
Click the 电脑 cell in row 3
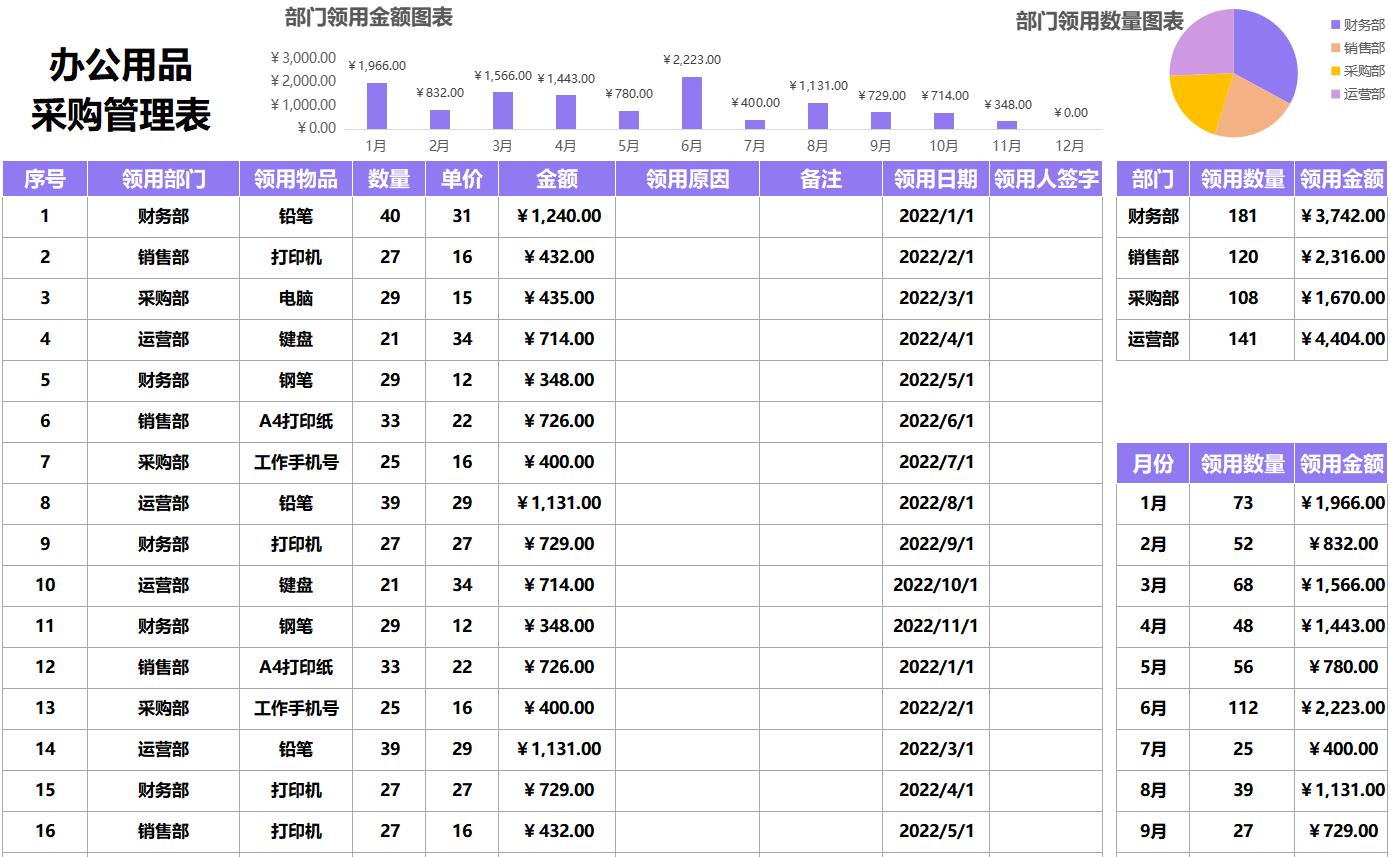pyautogui.click(x=296, y=298)
